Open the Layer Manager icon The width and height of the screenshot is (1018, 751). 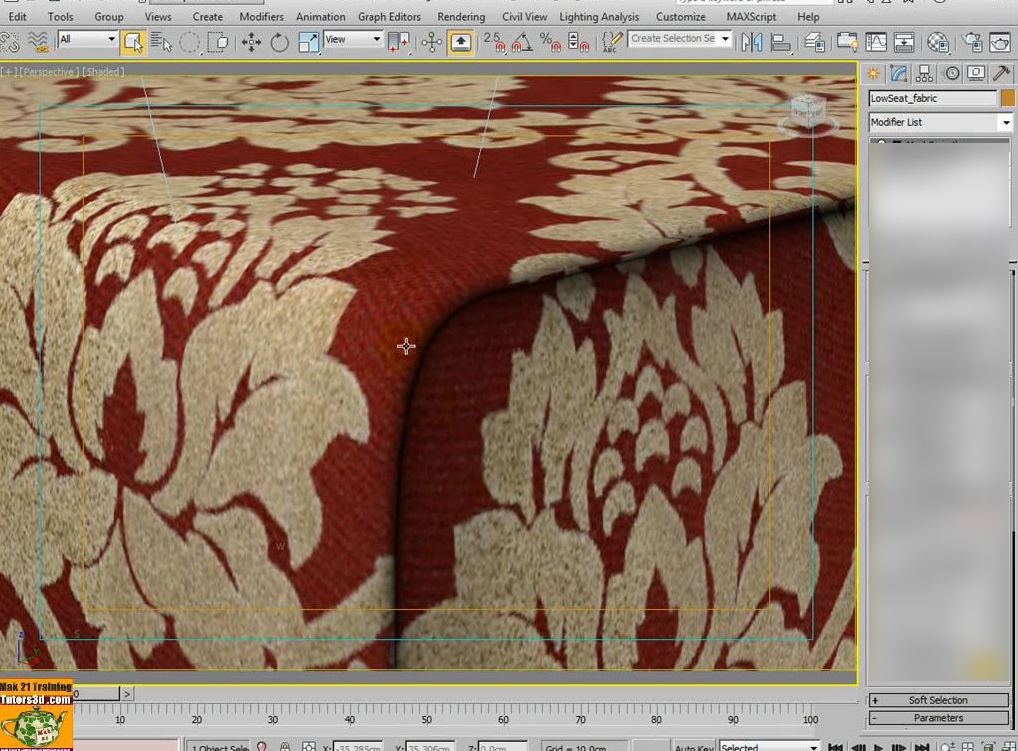tap(814, 43)
